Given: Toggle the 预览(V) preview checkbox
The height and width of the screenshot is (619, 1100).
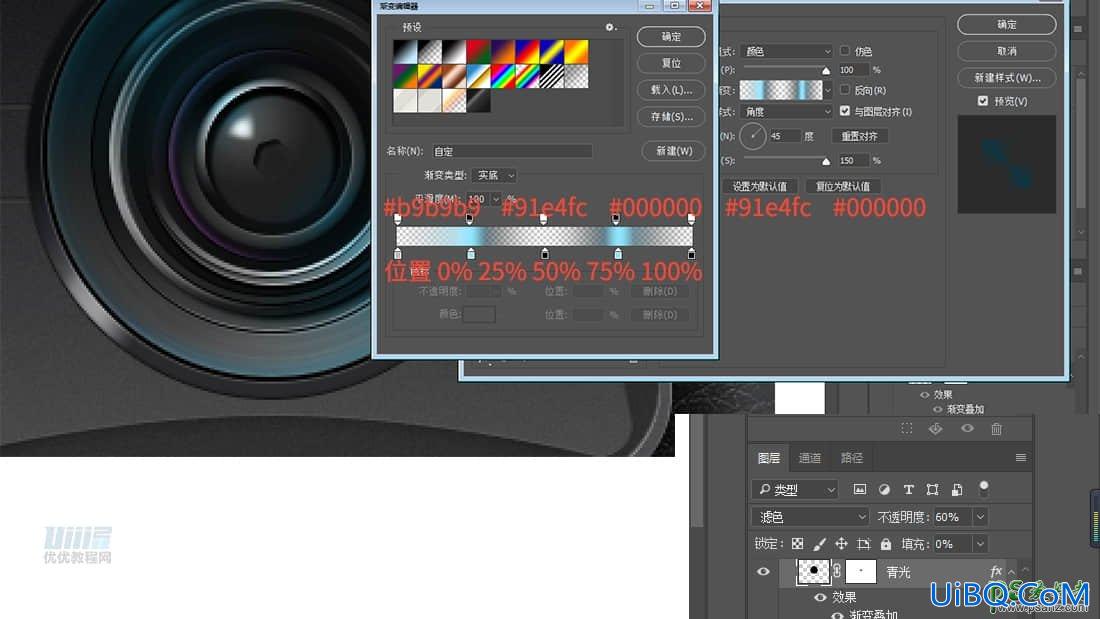Looking at the screenshot, I should (983, 101).
